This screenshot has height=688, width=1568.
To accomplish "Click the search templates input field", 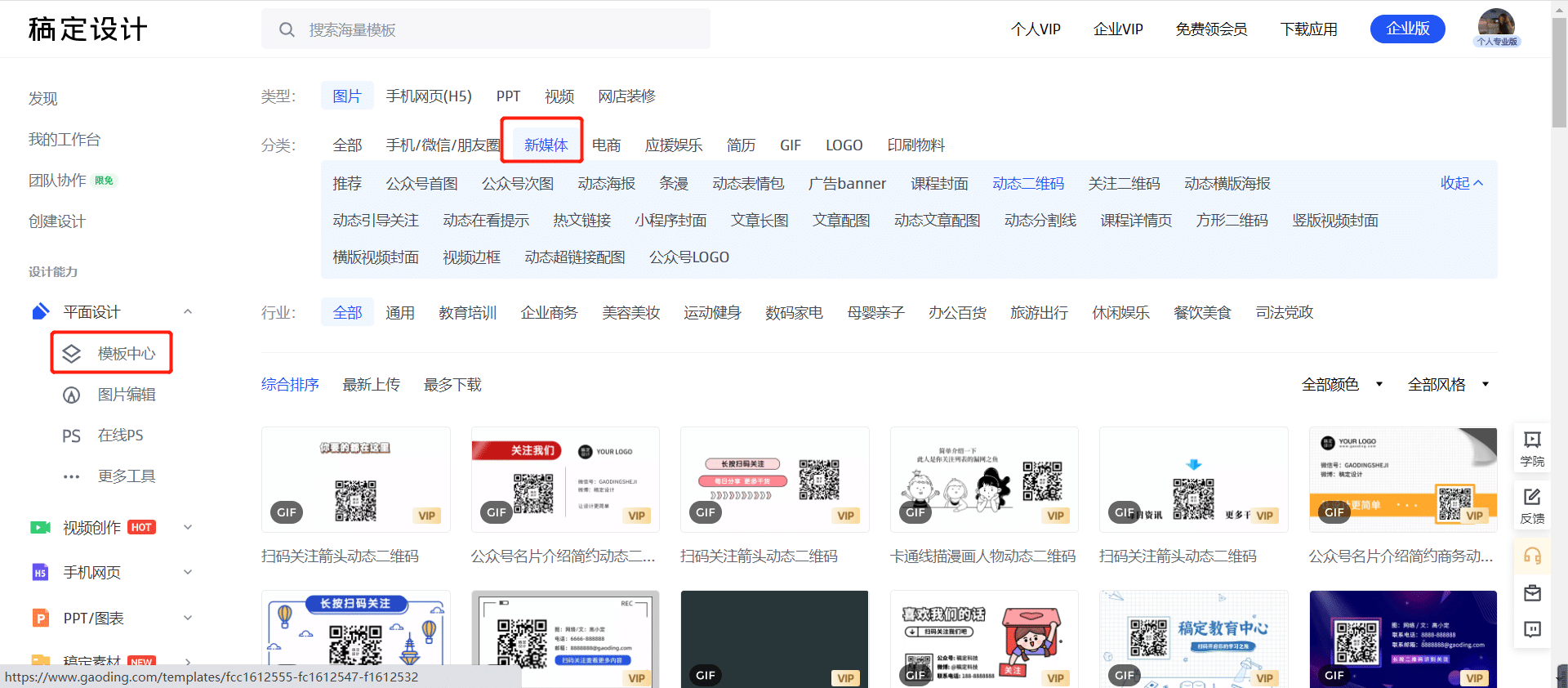I will (x=486, y=29).
